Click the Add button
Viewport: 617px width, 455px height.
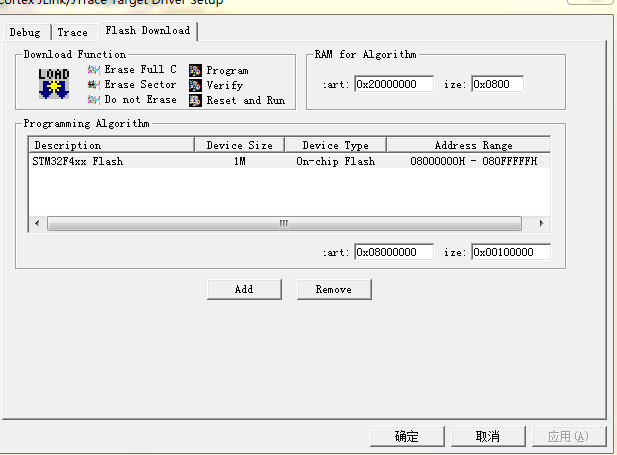click(244, 289)
